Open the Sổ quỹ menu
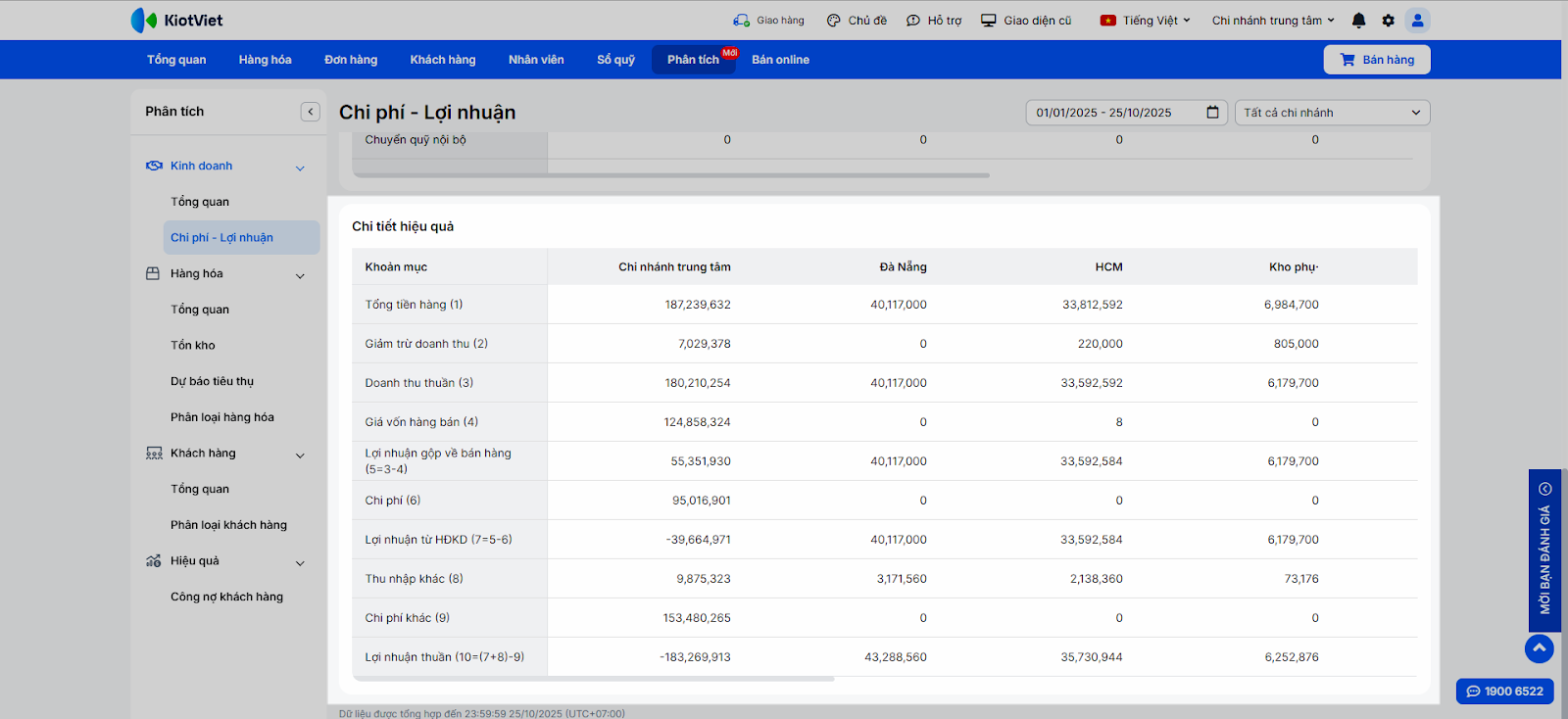The image size is (1568, 719). pos(615,60)
